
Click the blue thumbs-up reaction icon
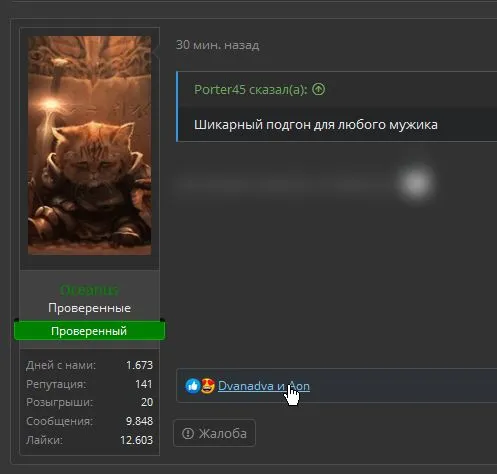click(193, 386)
